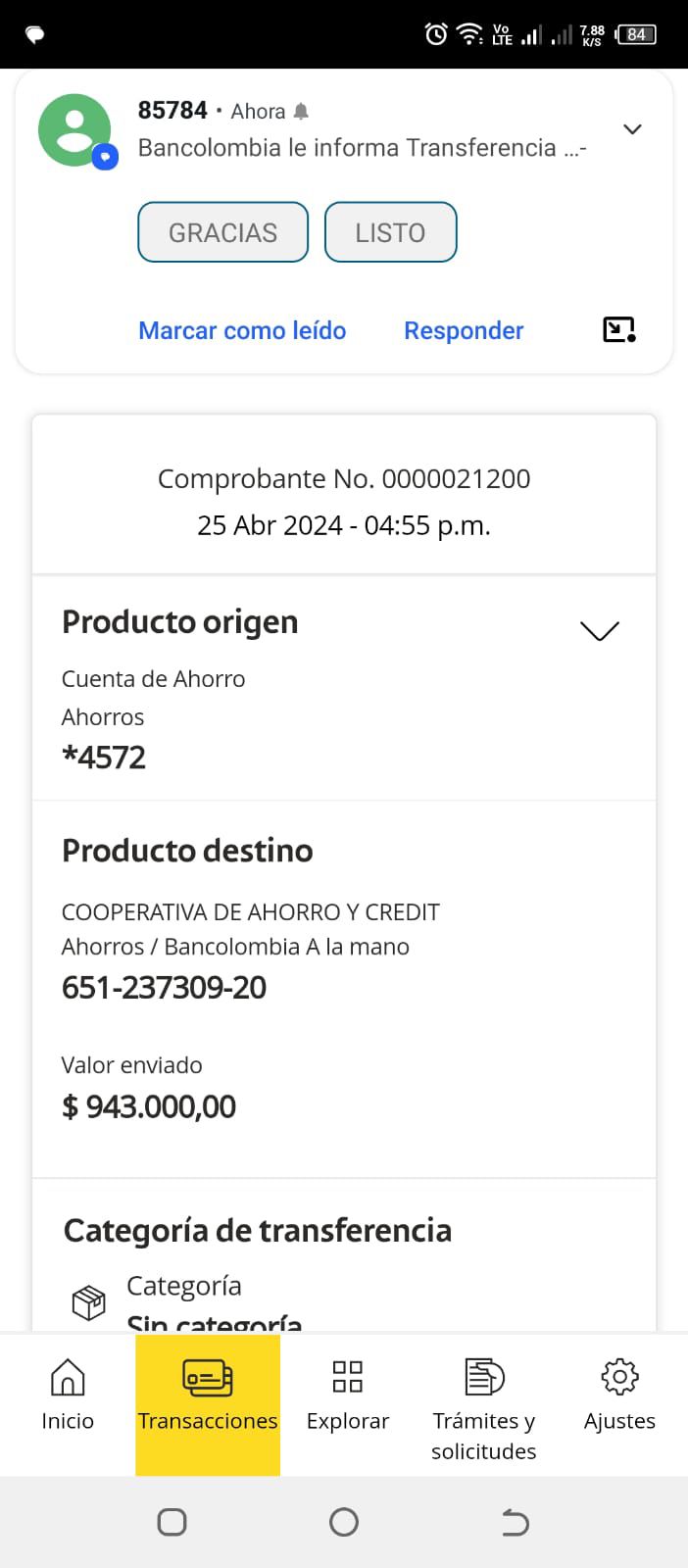
Task: Expand the notification chevron arrow
Action: 633,129
